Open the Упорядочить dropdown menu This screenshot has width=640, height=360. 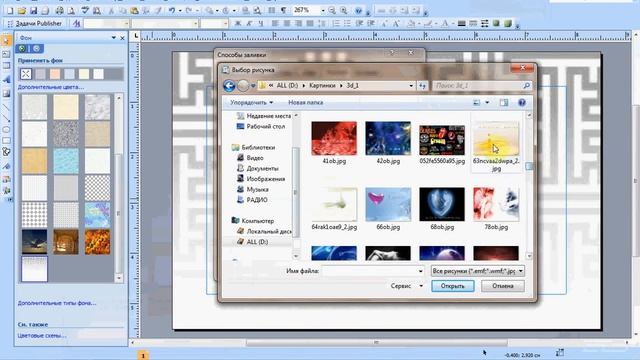click(251, 102)
